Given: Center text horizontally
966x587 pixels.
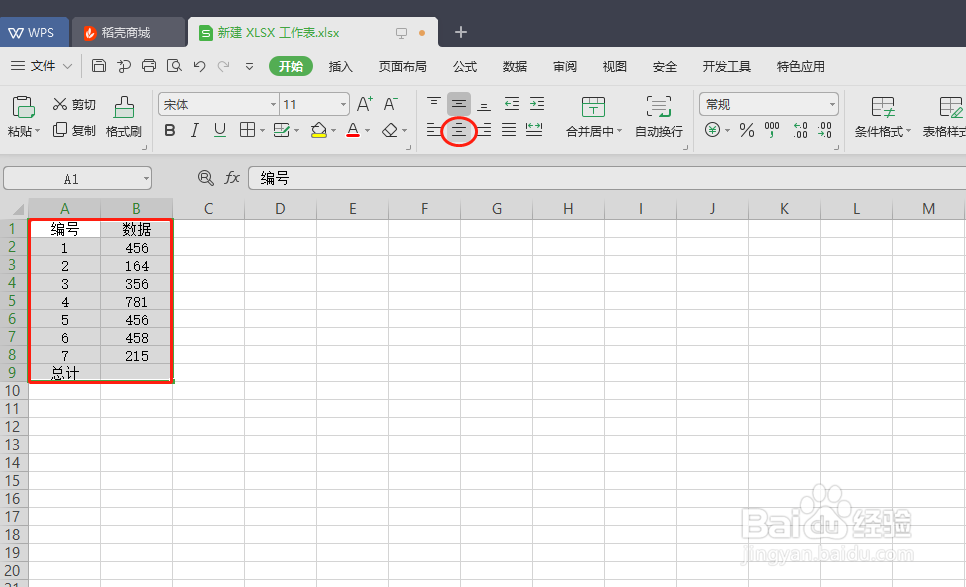Looking at the screenshot, I should 459,130.
